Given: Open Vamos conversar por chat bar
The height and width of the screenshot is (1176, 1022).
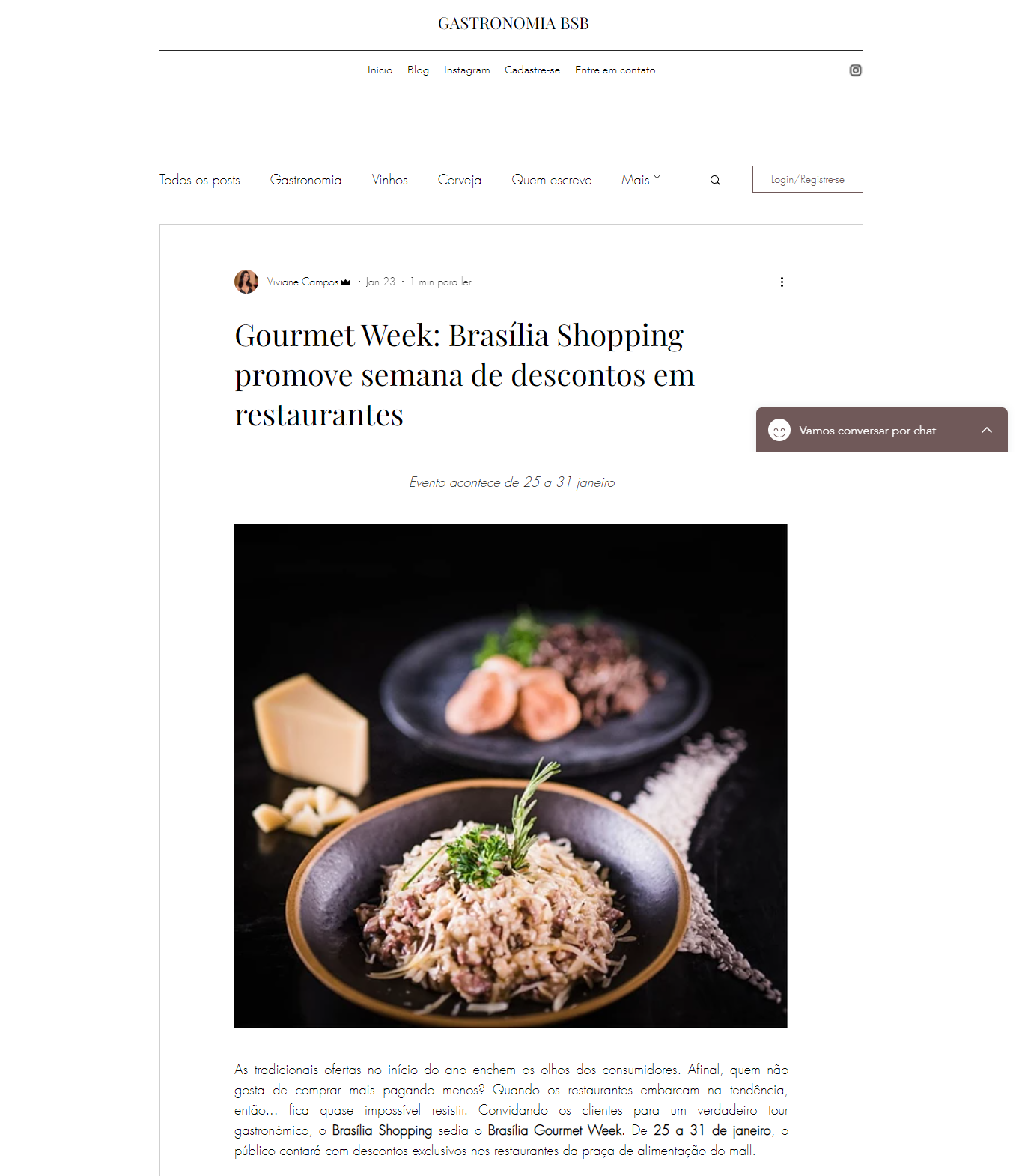Looking at the screenshot, I should [x=882, y=430].
